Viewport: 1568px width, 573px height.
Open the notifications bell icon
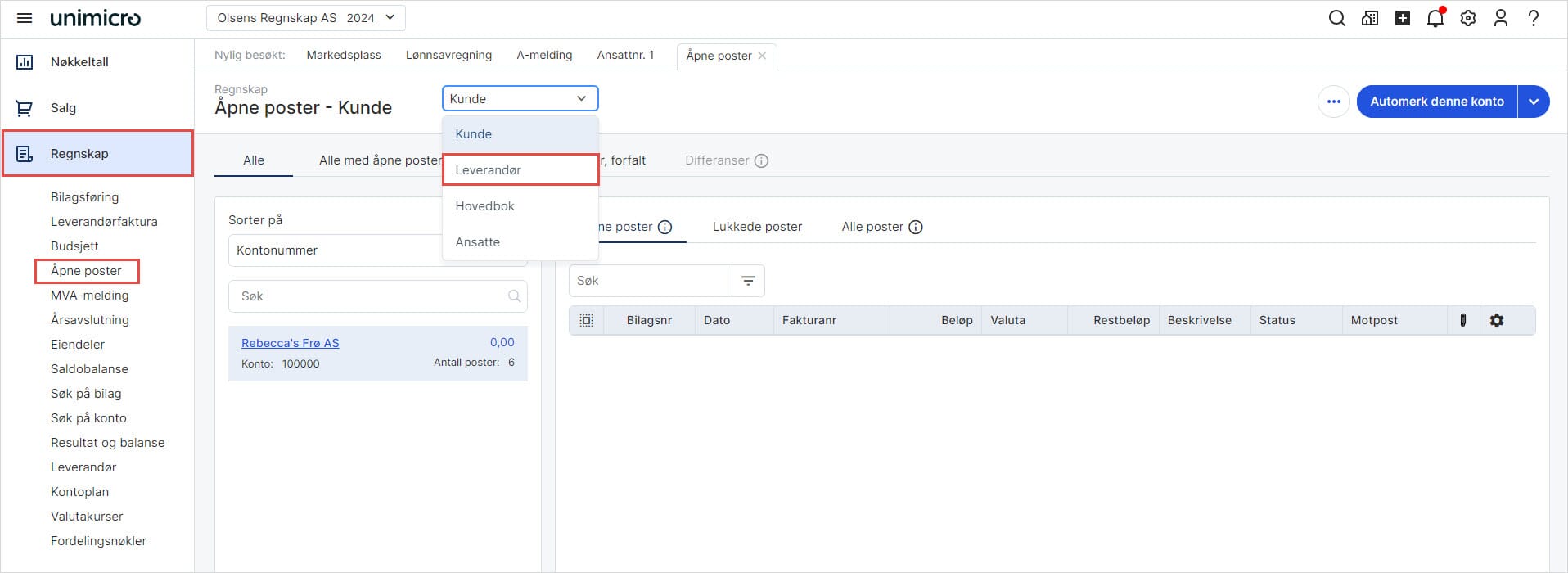pyautogui.click(x=1435, y=18)
